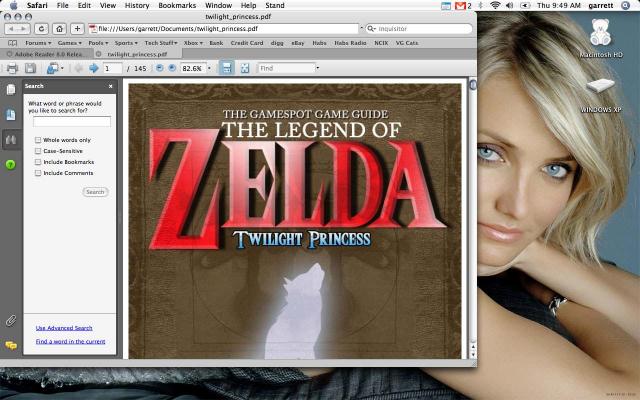Reload the page in Safari
This screenshot has width=640, height=400.
[41, 29]
